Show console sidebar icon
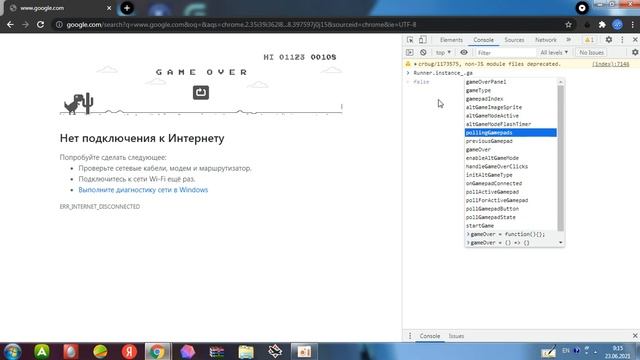 (409, 52)
